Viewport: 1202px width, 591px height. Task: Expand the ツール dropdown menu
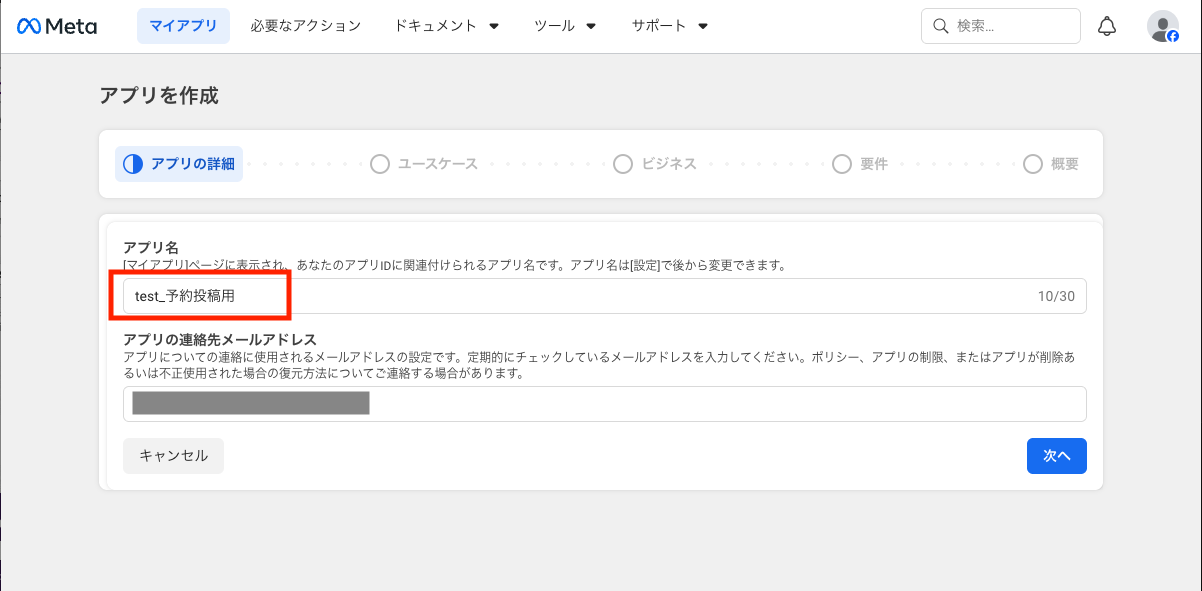click(x=565, y=26)
